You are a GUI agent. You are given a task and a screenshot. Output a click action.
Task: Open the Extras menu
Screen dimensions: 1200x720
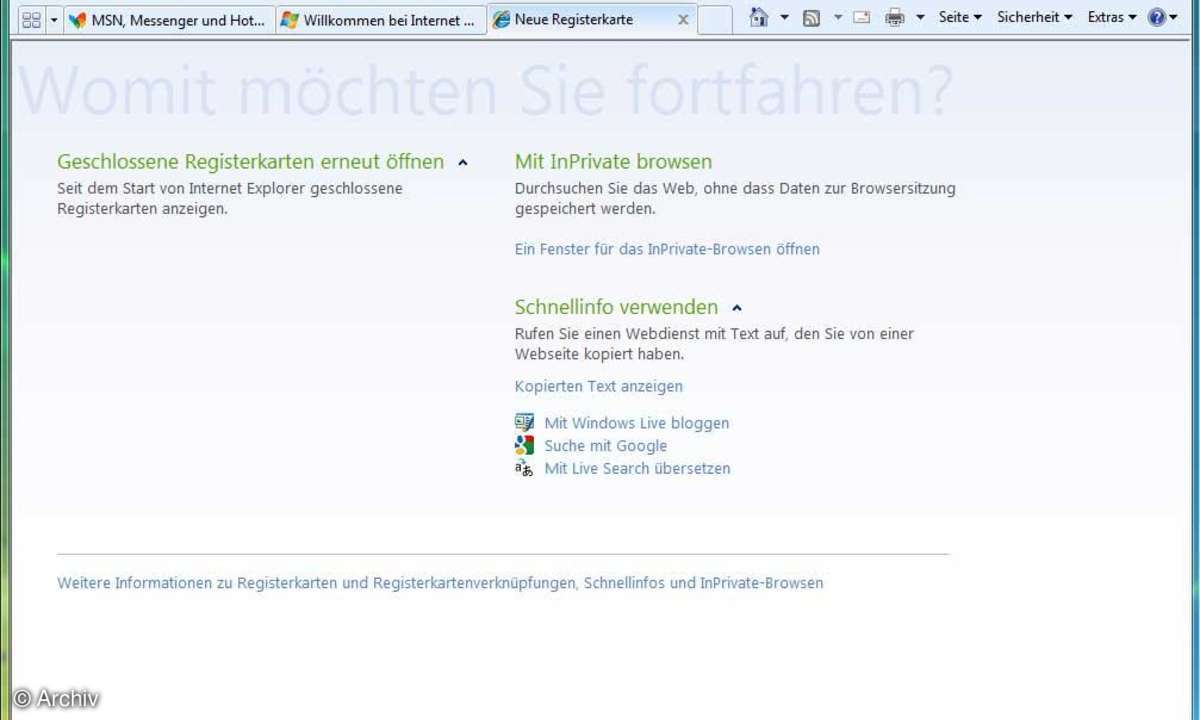[1112, 17]
